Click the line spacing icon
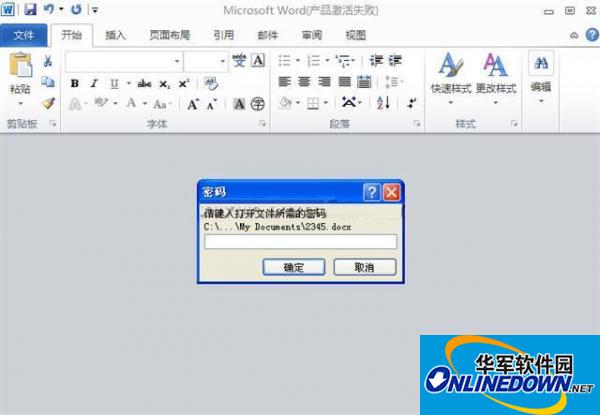The height and width of the screenshot is (415, 600). [x=392, y=82]
